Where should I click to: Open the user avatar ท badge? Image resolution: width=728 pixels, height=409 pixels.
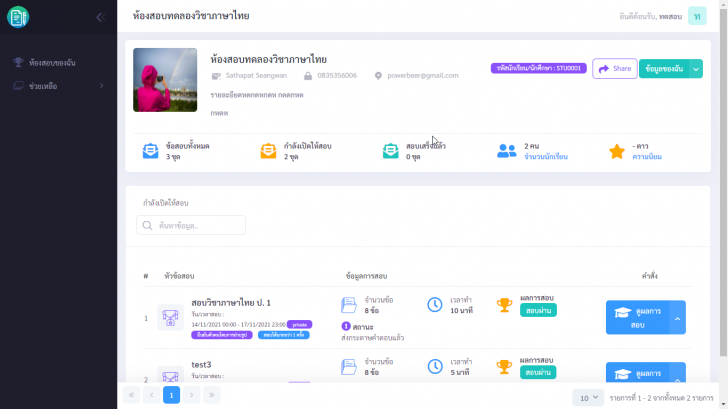(697, 16)
